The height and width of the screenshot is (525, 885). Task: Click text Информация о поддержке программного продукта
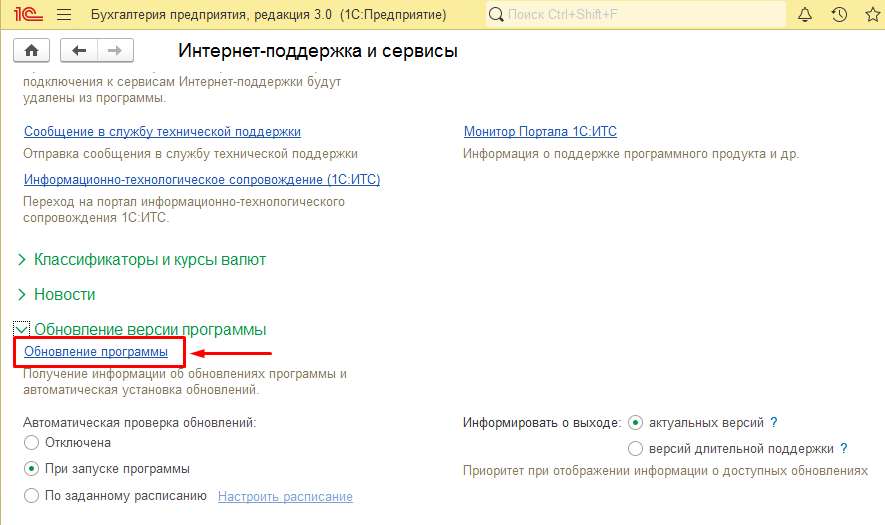[614, 154]
